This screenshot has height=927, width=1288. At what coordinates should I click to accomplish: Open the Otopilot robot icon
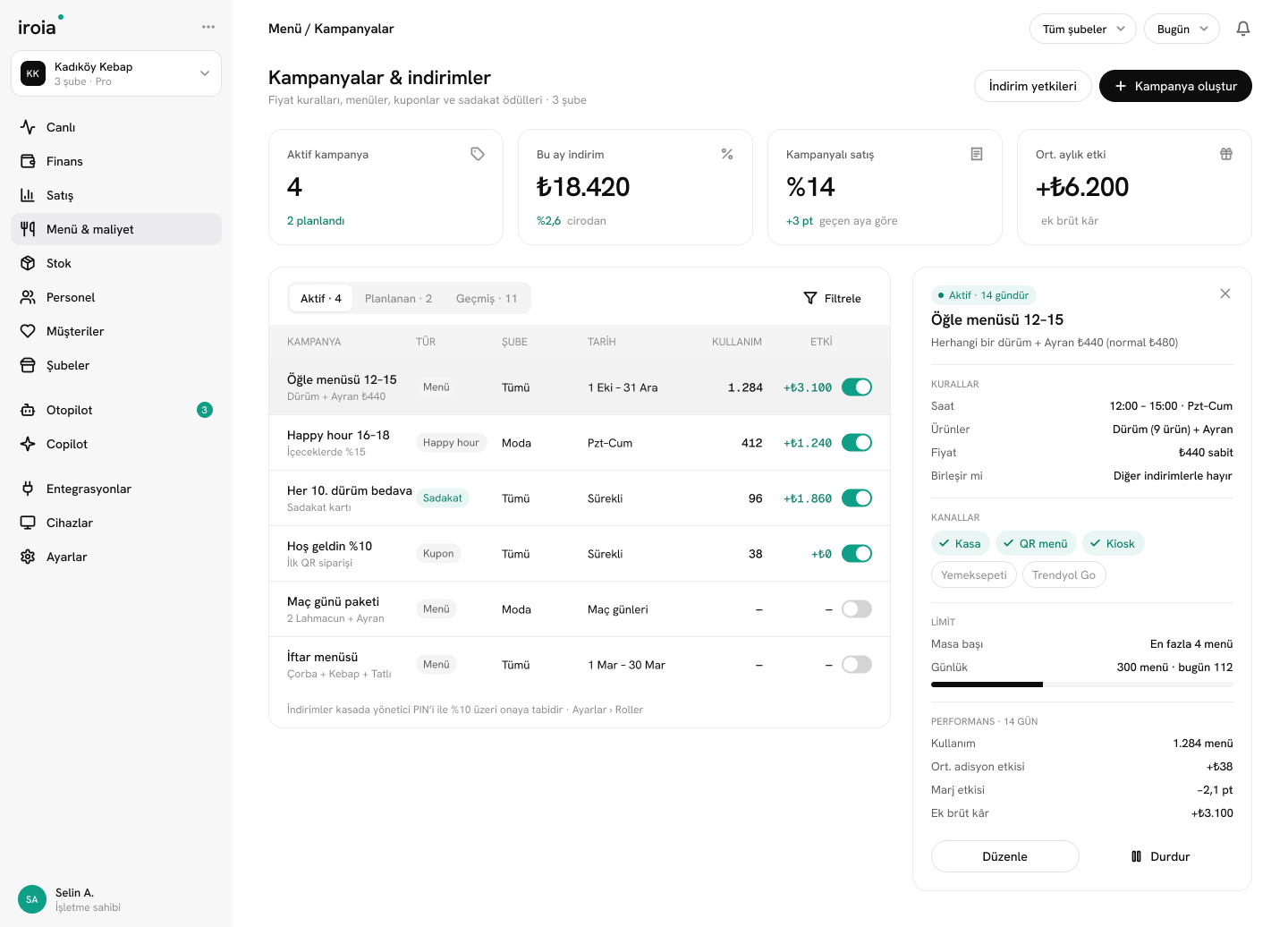[x=28, y=410]
